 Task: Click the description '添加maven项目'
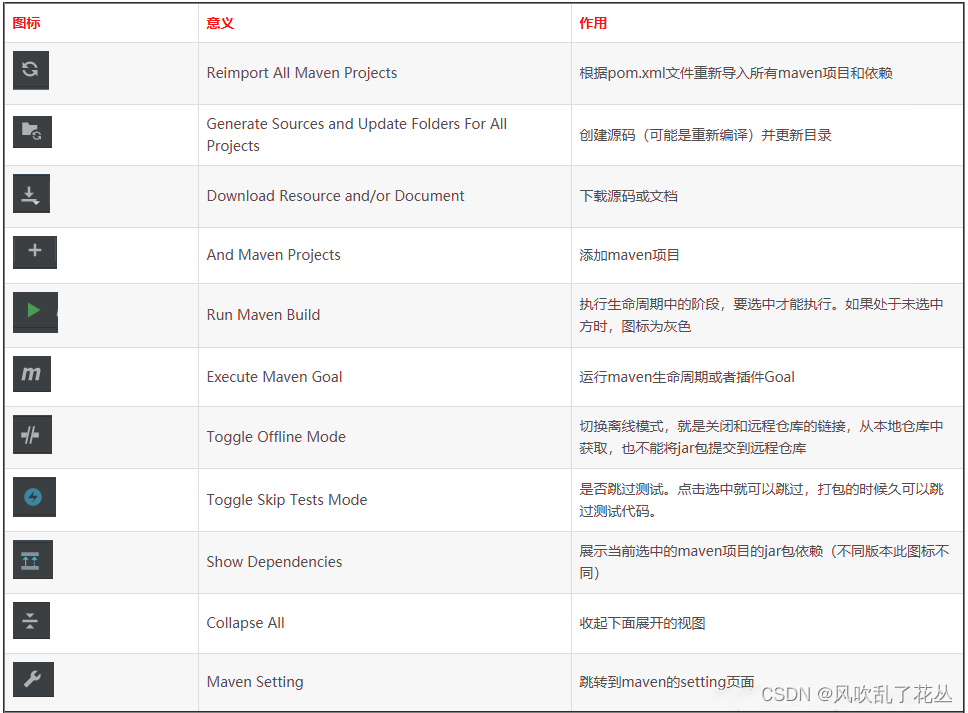[629, 255]
